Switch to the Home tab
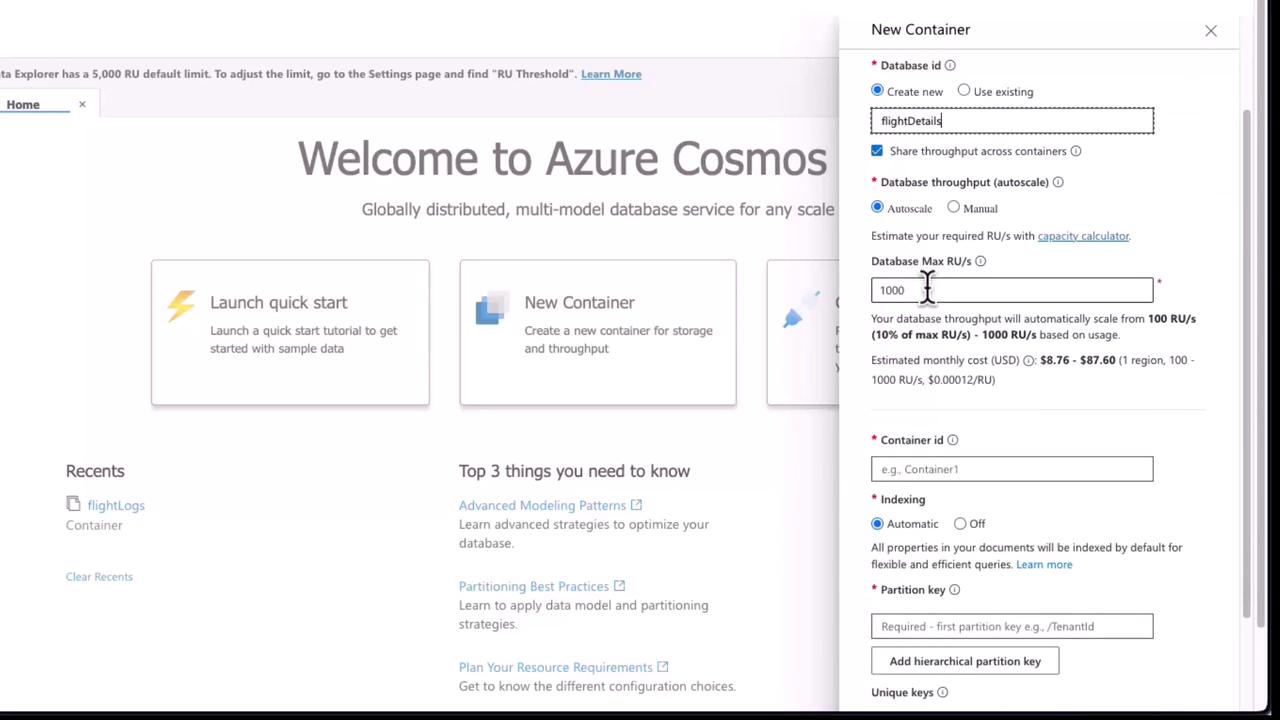The image size is (1280, 720). 23,104
